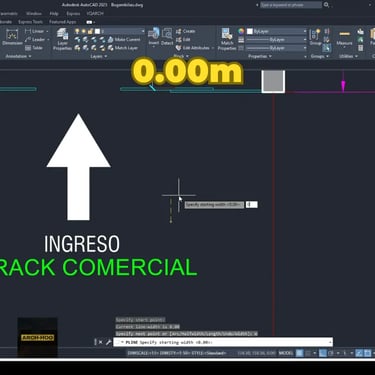Select the Leader tool
The image size is (375, 375).
[35, 39]
